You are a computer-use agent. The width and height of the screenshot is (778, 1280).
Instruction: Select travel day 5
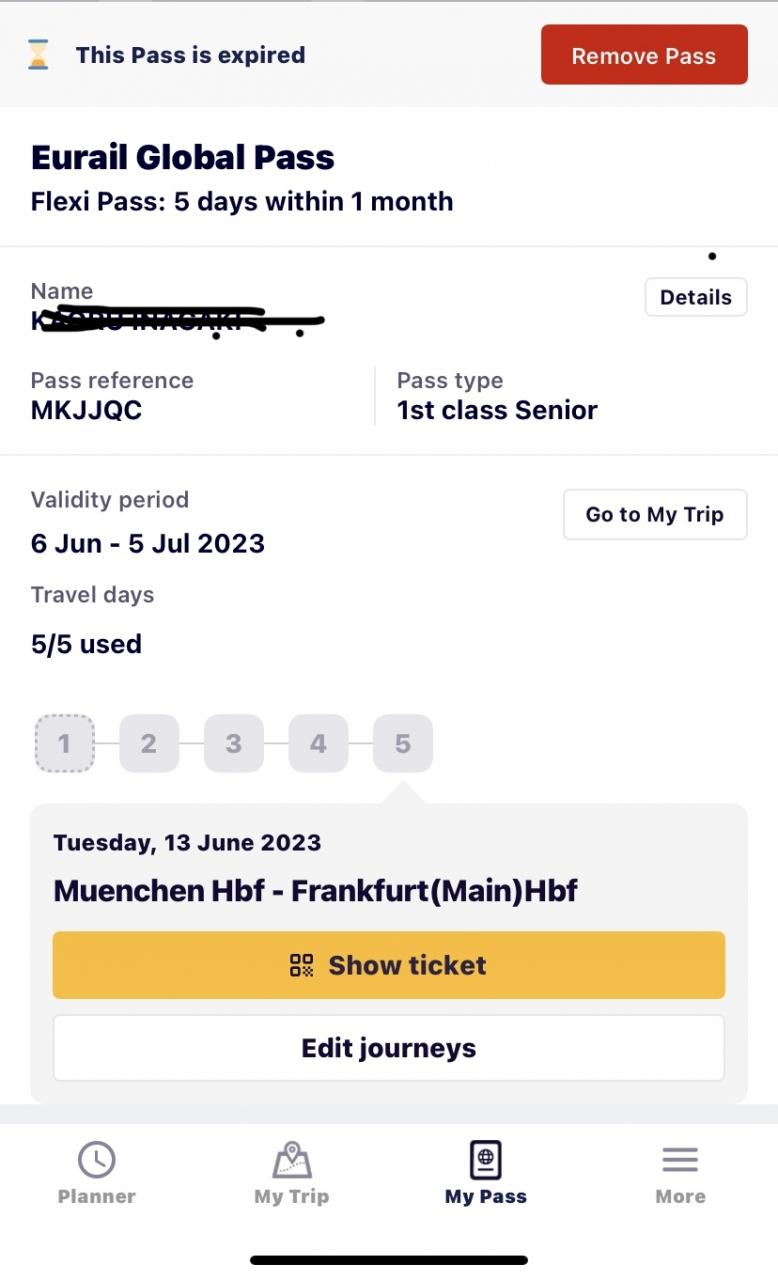(x=403, y=743)
